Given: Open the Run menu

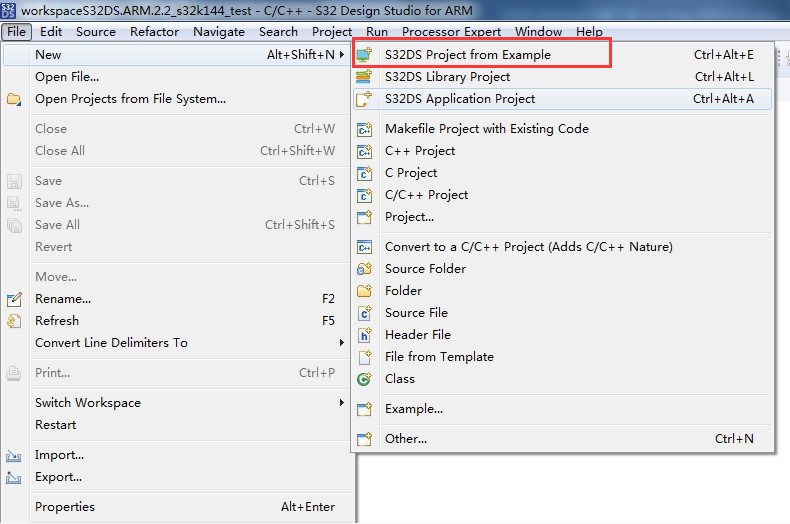Looking at the screenshot, I should [x=377, y=32].
